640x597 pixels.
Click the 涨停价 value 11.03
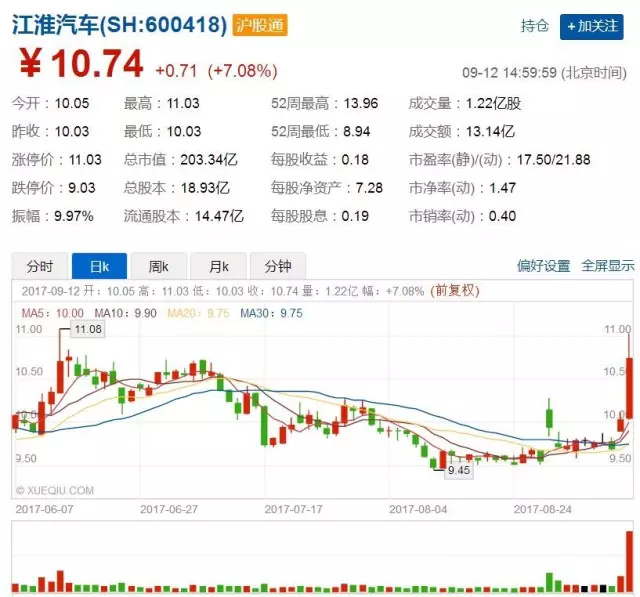point(85,160)
